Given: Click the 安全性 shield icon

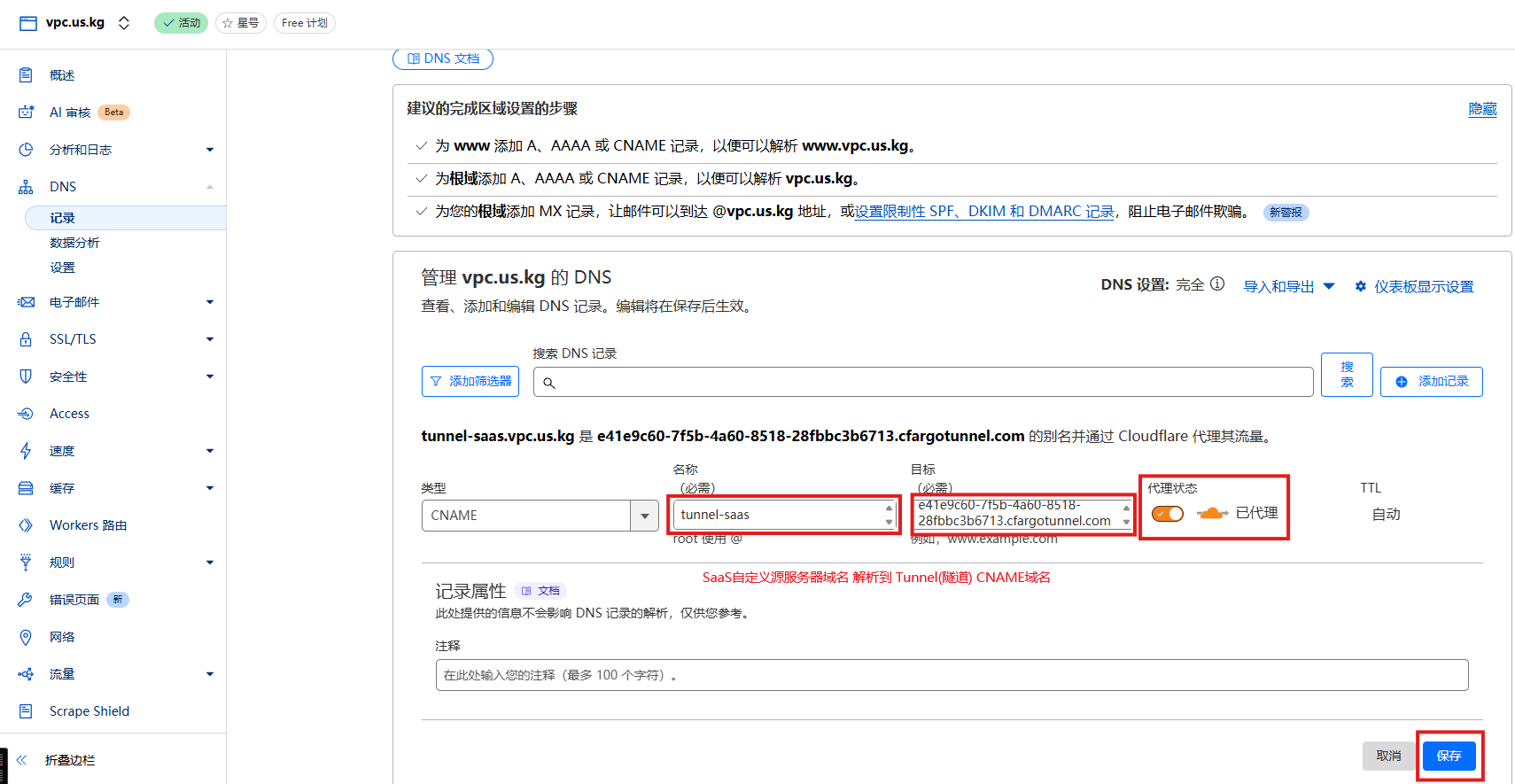Looking at the screenshot, I should click(x=26, y=376).
